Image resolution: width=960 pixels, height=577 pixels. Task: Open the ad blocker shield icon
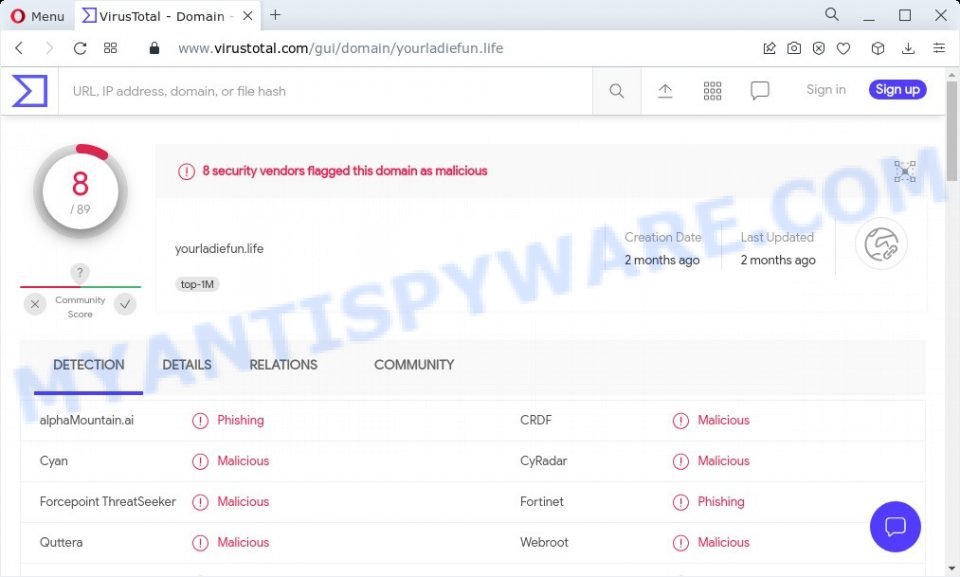(x=819, y=48)
